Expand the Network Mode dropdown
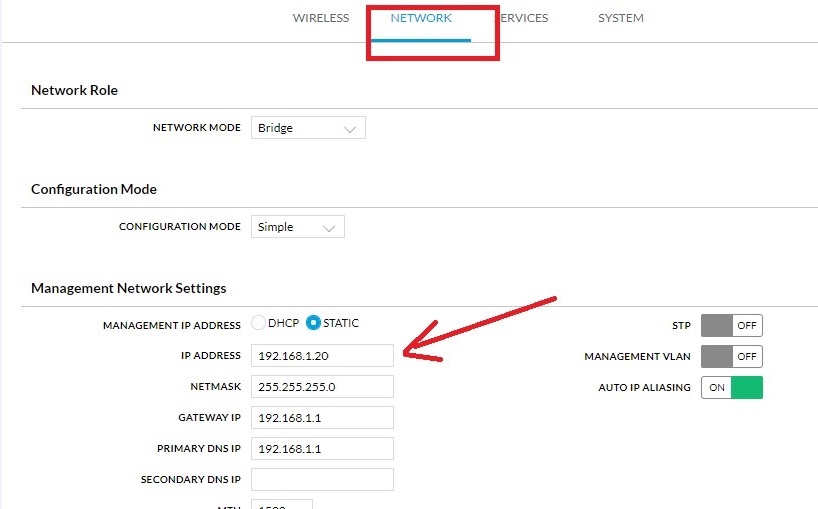The image size is (818, 509). [307, 128]
